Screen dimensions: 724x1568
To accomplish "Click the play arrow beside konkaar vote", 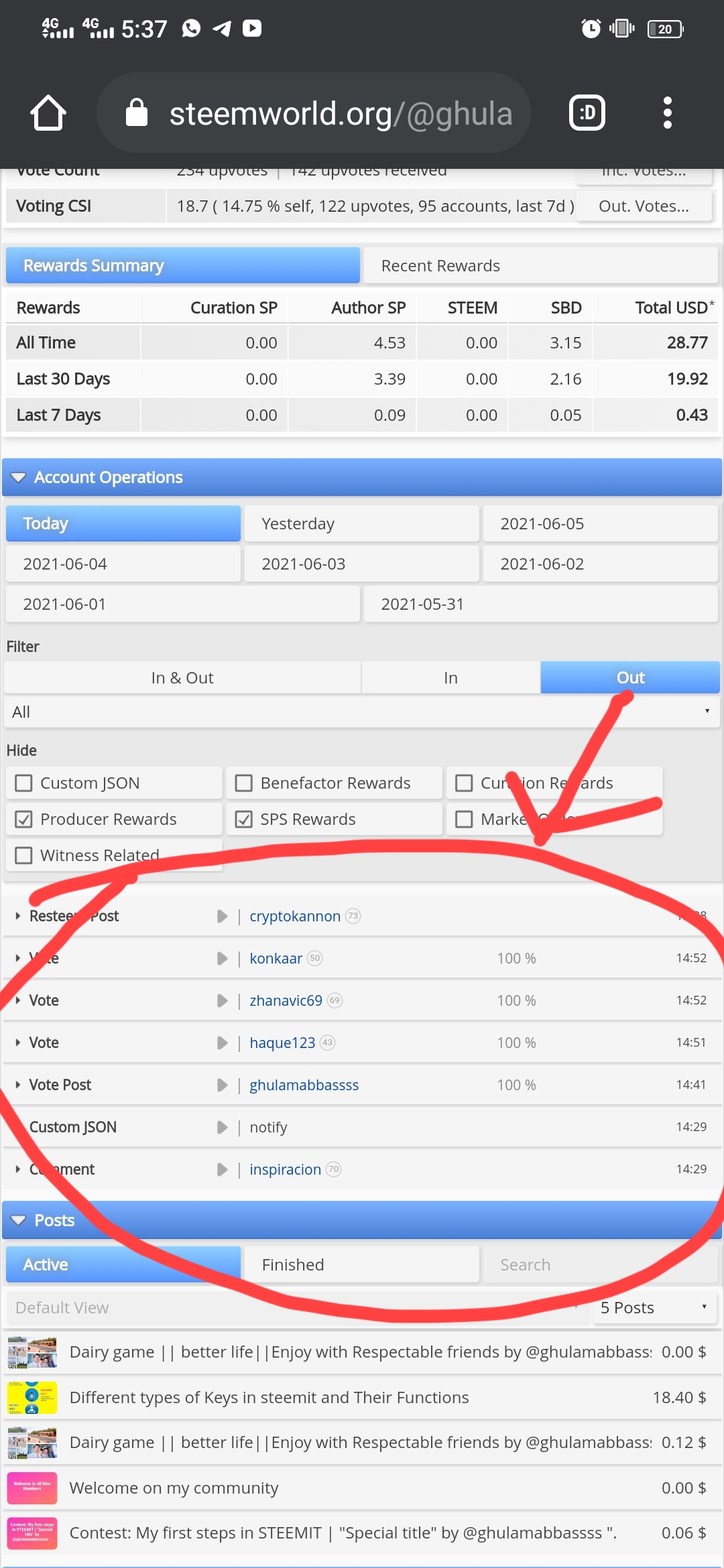I will click(223, 959).
